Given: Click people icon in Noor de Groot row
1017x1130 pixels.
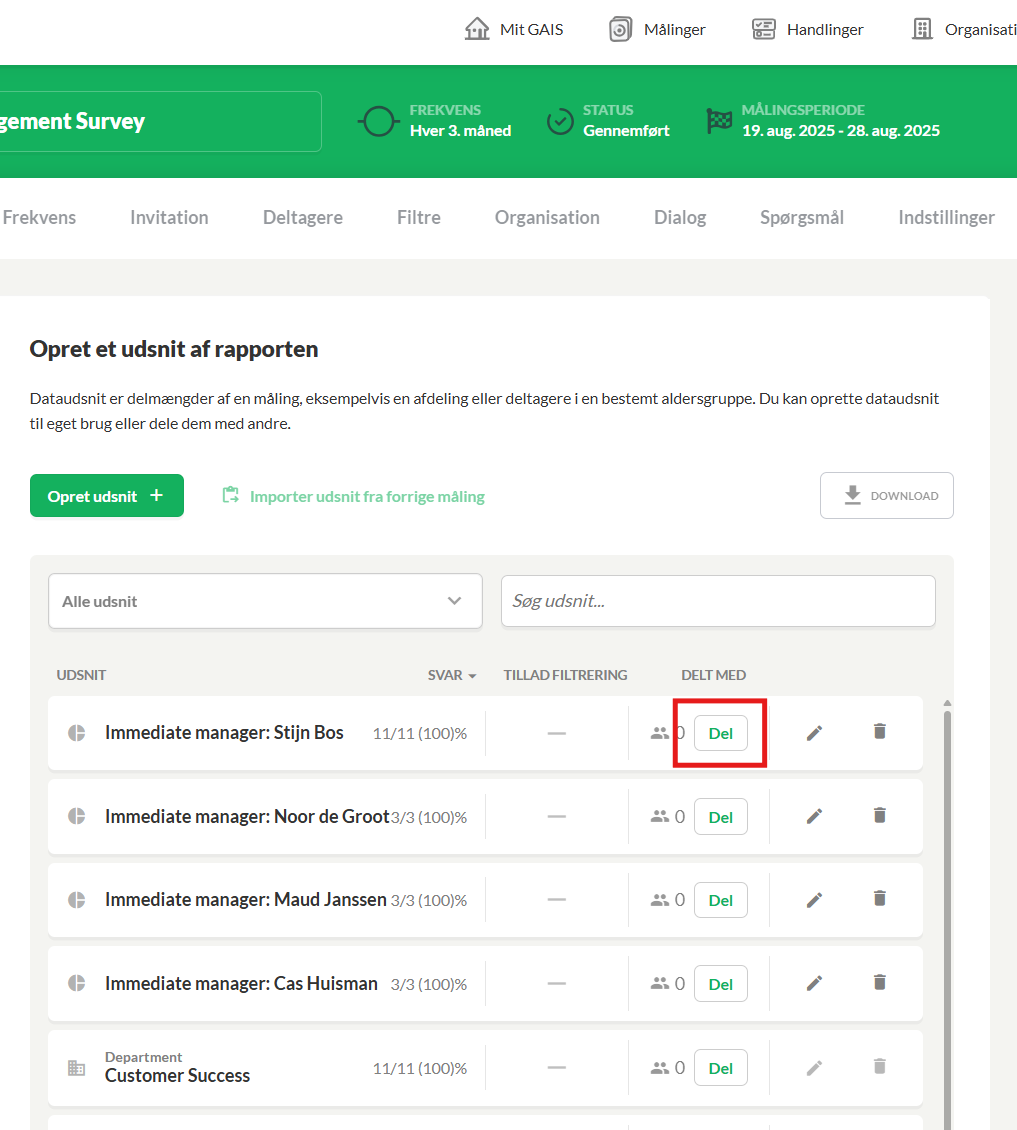Looking at the screenshot, I should tap(660, 817).
